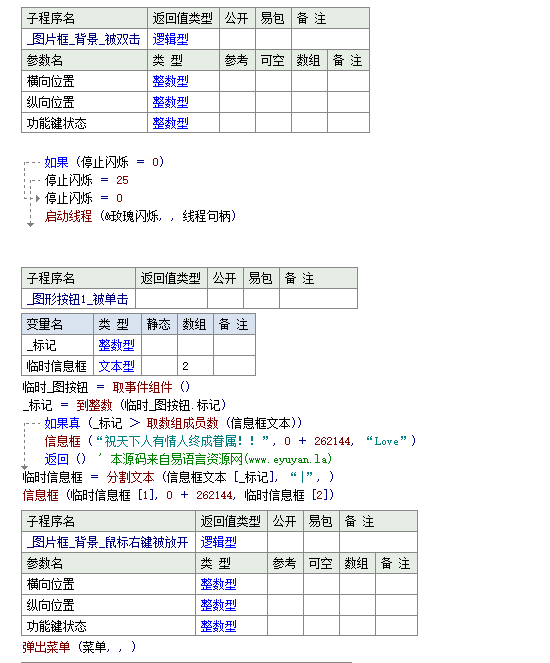Select 整数型 type of first 横向位置 parameter
This screenshot has height=663, width=550.
tap(170, 81)
